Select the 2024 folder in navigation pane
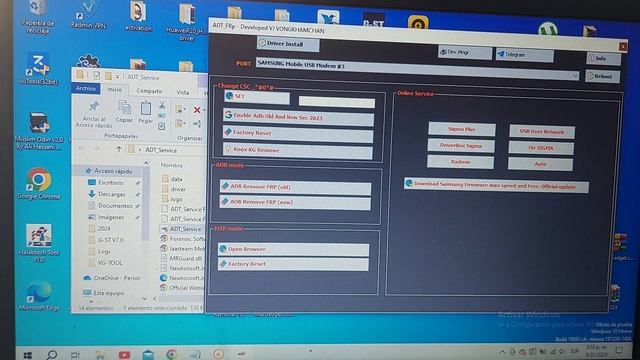Viewport: 640px width, 360px height. [104, 229]
